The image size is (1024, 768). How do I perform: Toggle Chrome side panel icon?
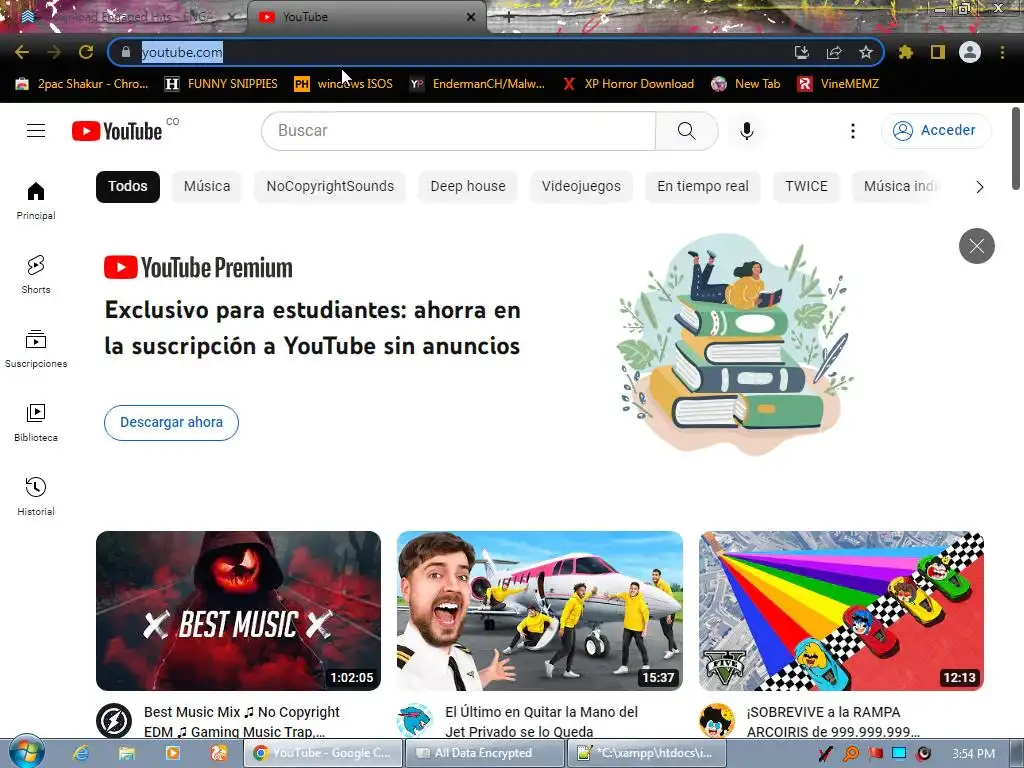937,52
